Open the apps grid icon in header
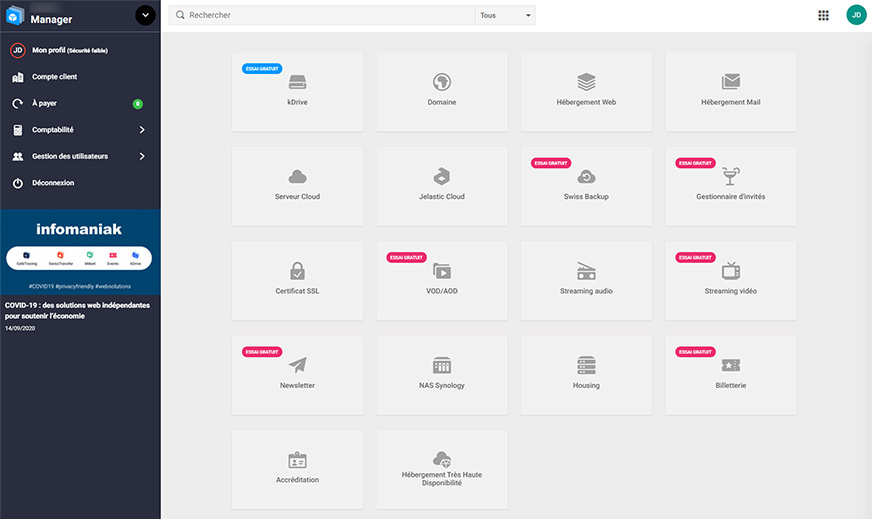This screenshot has height=519, width=872. pos(823,16)
